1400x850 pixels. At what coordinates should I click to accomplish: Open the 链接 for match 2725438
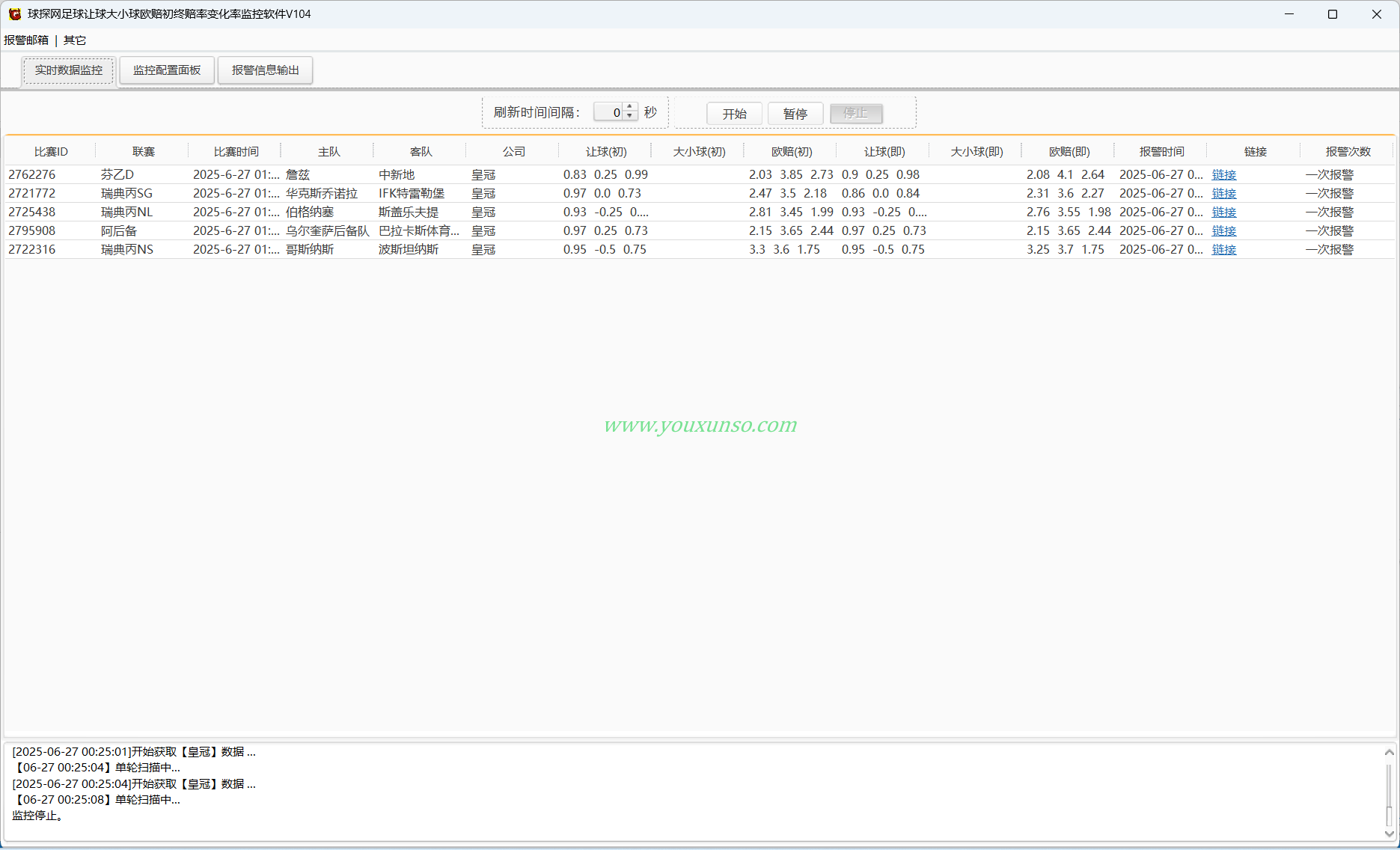pos(1224,212)
